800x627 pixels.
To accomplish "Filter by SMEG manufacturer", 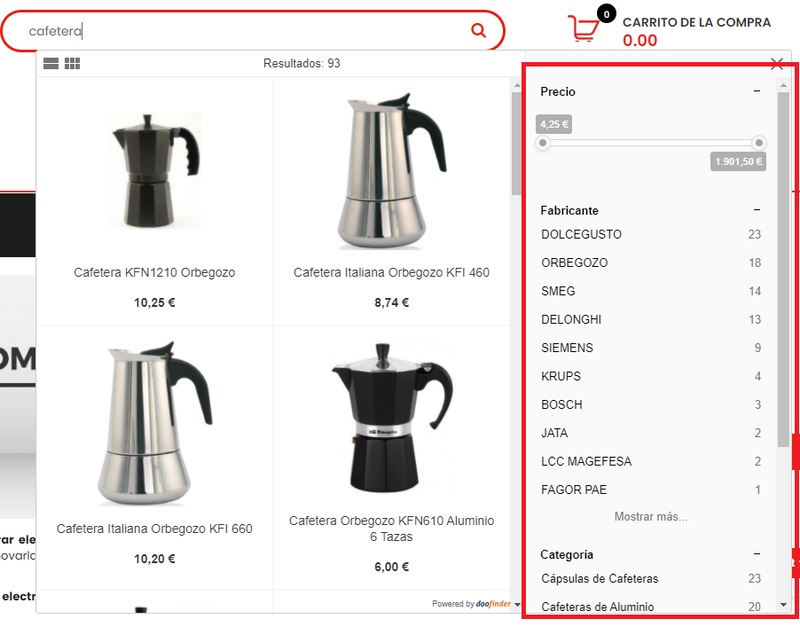I will 651,291.
